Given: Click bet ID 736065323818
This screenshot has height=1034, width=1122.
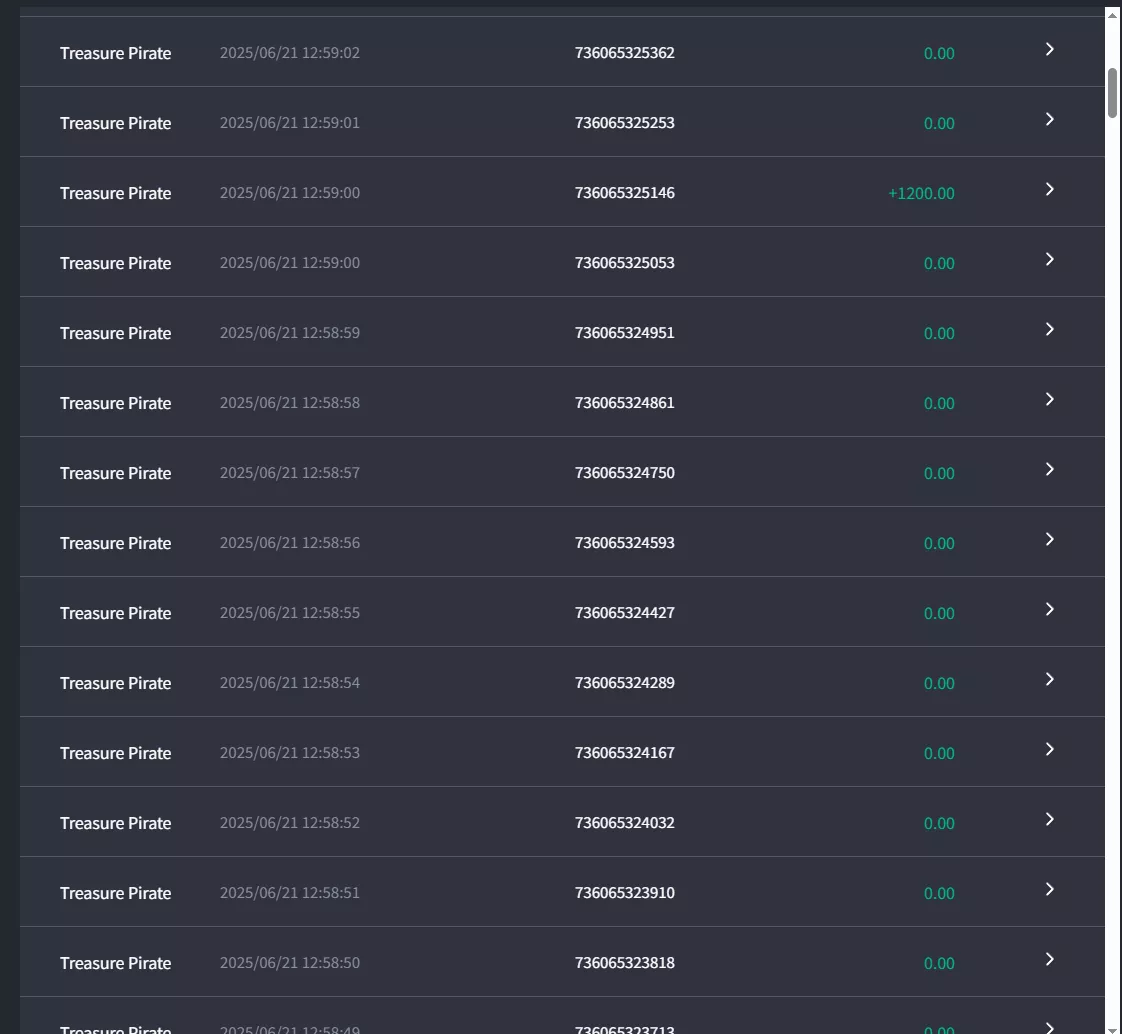Looking at the screenshot, I should (625, 963).
